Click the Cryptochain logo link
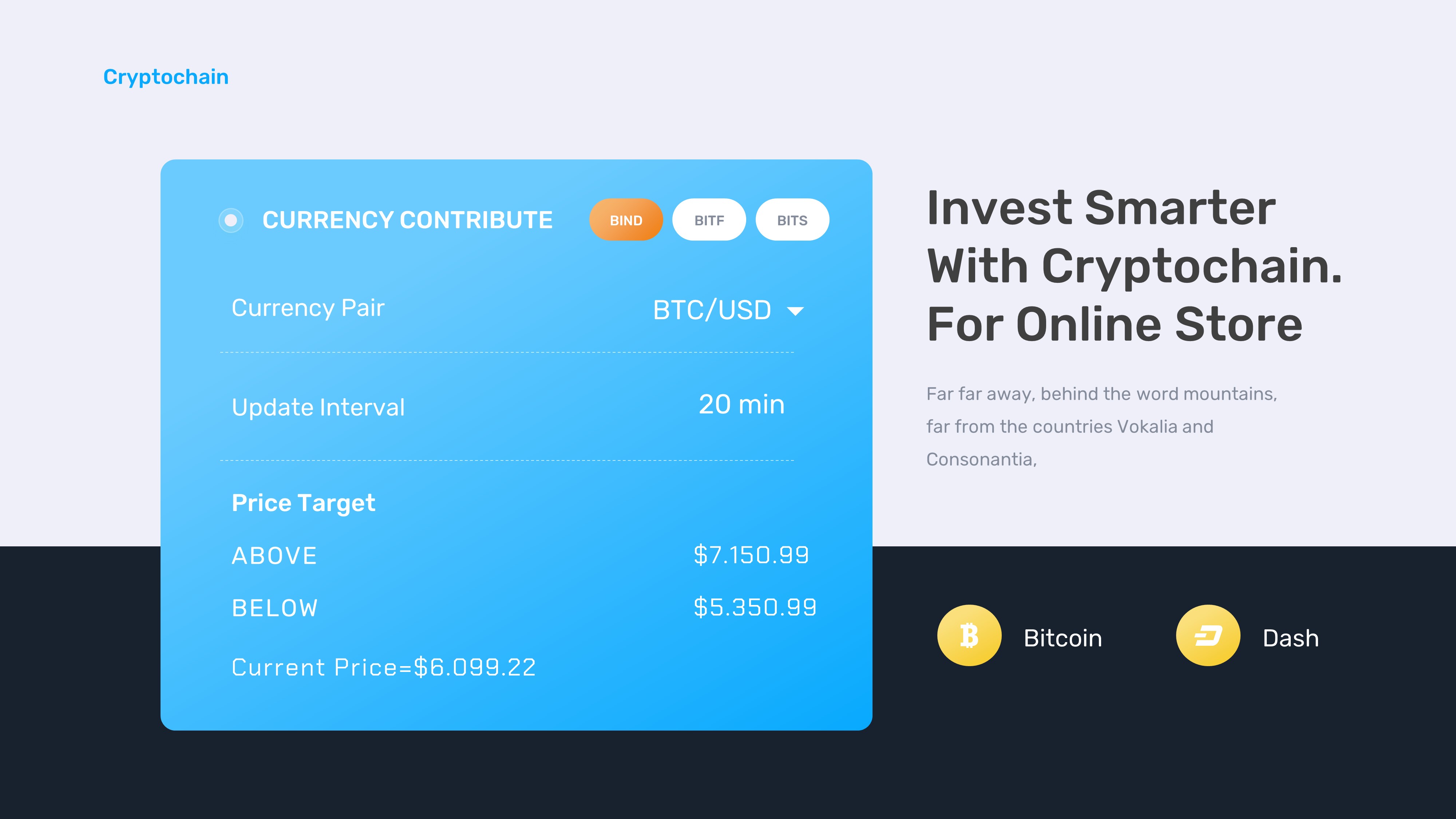 (x=166, y=77)
